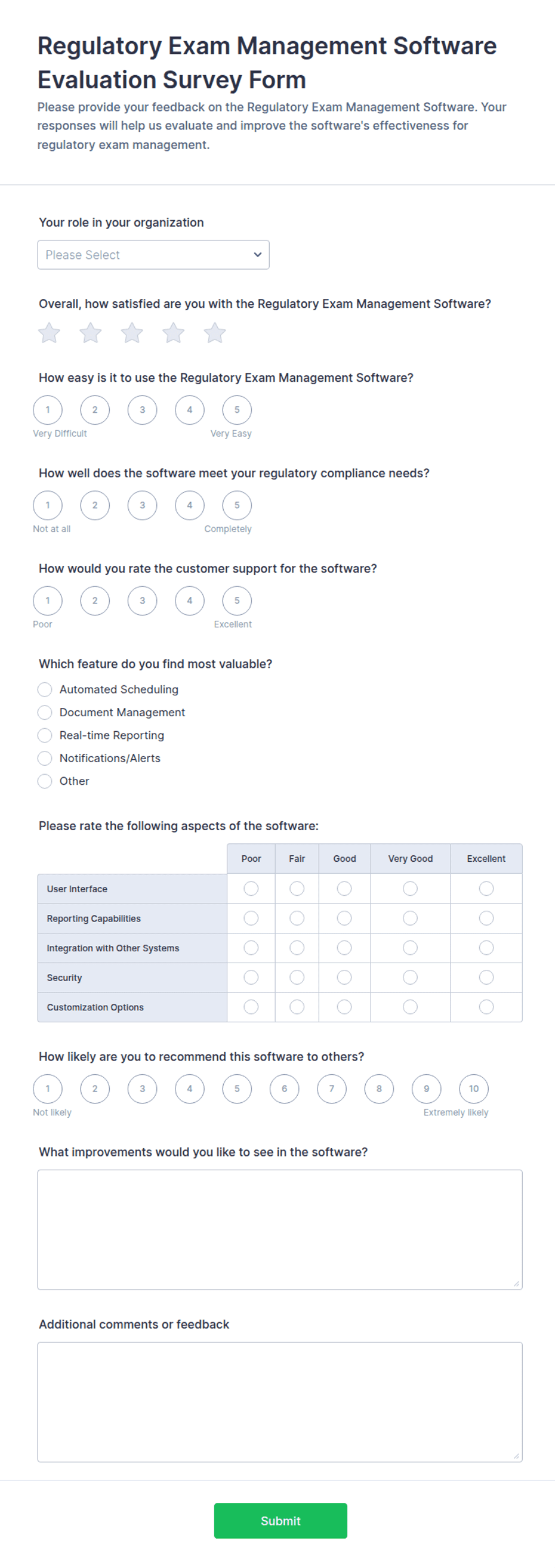
Task: Rate customer support as 4
Action: point(189,601)
